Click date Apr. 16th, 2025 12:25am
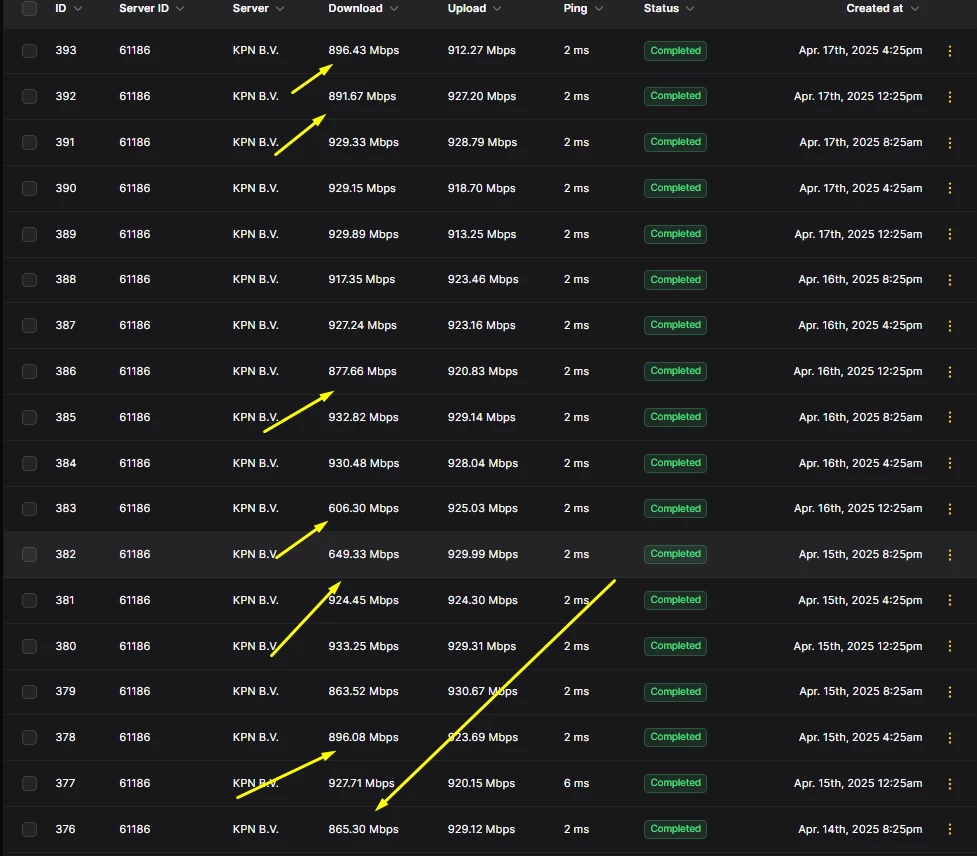This screenshot has width=977, height=856. [x=858, y=508]
